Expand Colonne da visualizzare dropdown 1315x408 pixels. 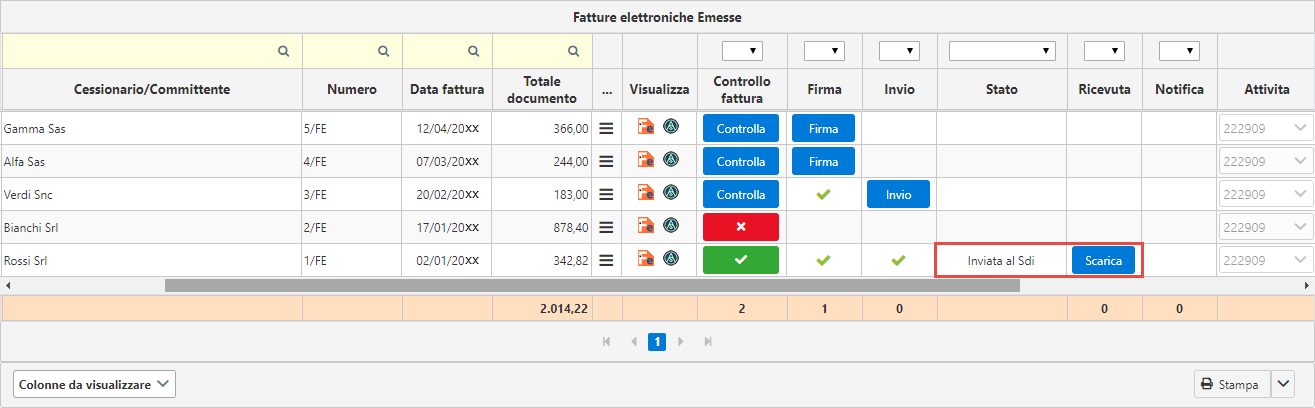[94, 384]
